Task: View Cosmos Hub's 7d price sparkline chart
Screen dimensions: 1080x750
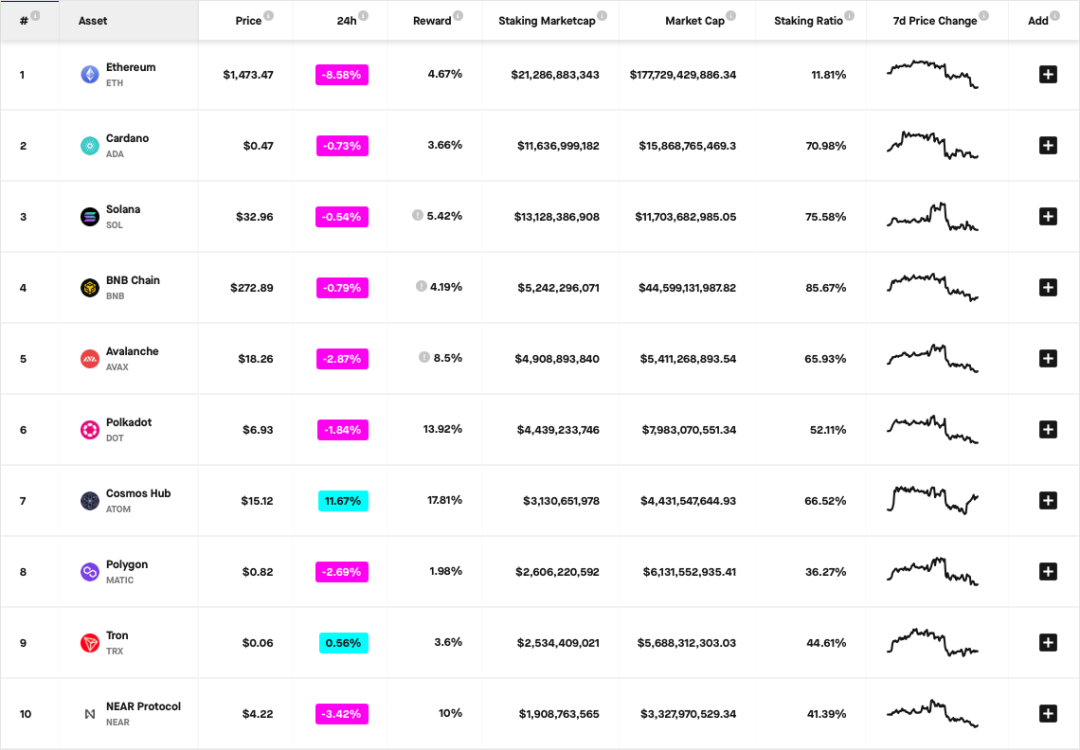Action: [933, 500]
